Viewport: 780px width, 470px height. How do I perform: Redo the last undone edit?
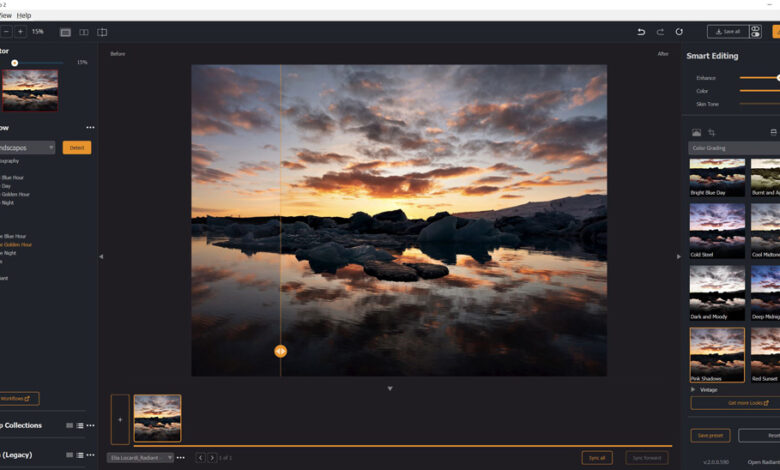point(660,32)
